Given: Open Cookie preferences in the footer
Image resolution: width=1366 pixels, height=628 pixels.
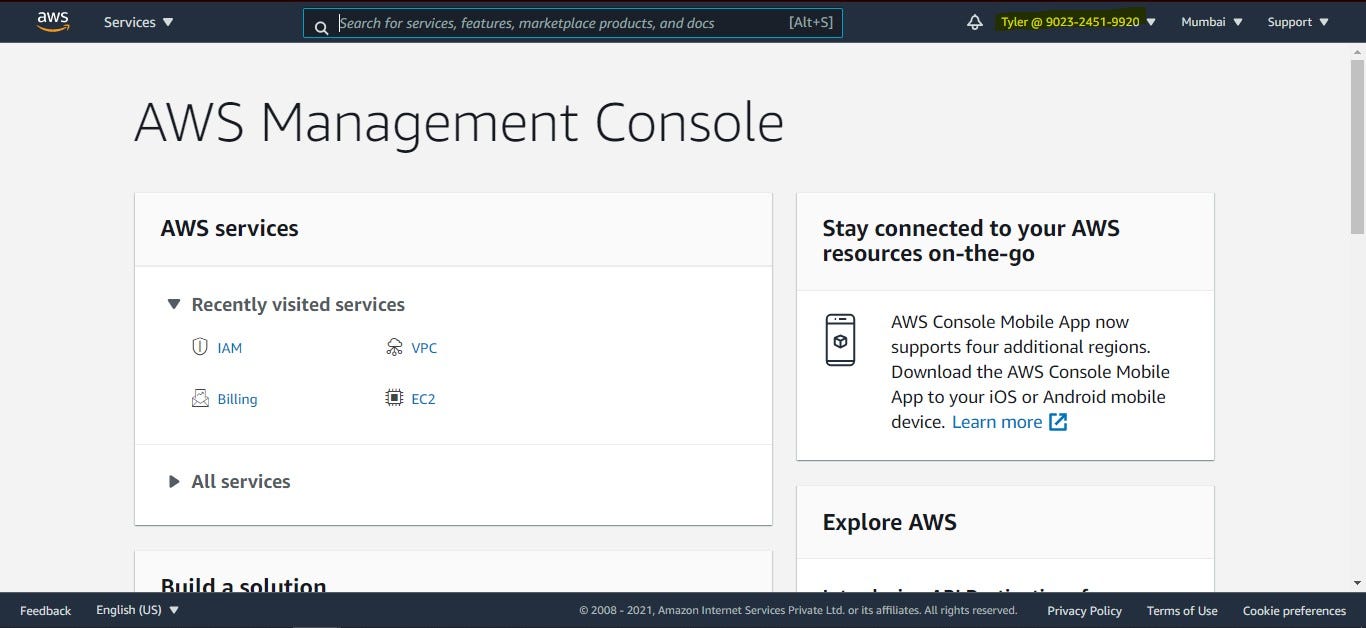Looking at the screenshot, I should coord(1294,610).
